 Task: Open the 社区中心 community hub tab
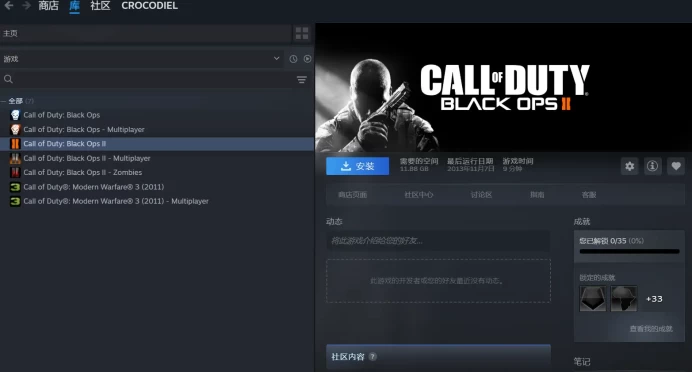click(419, 195)
